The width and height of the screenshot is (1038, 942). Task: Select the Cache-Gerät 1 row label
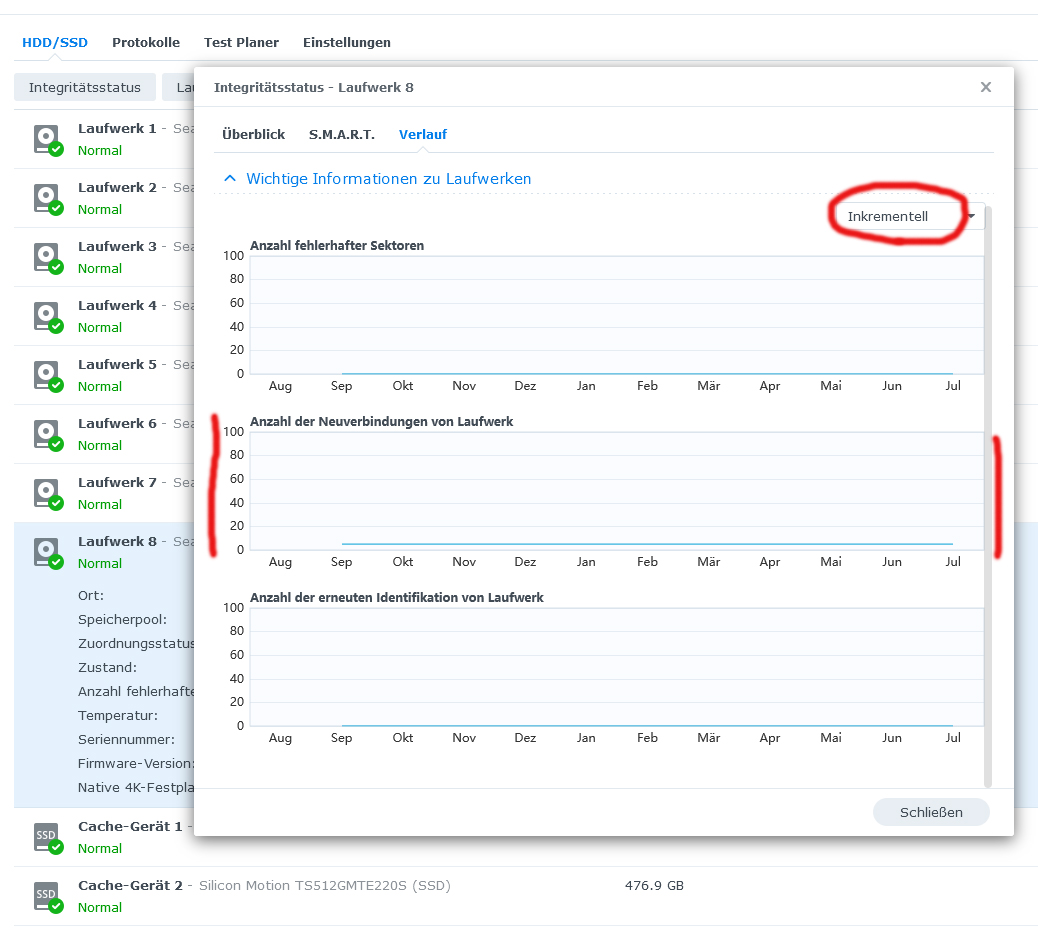(130, 826)
